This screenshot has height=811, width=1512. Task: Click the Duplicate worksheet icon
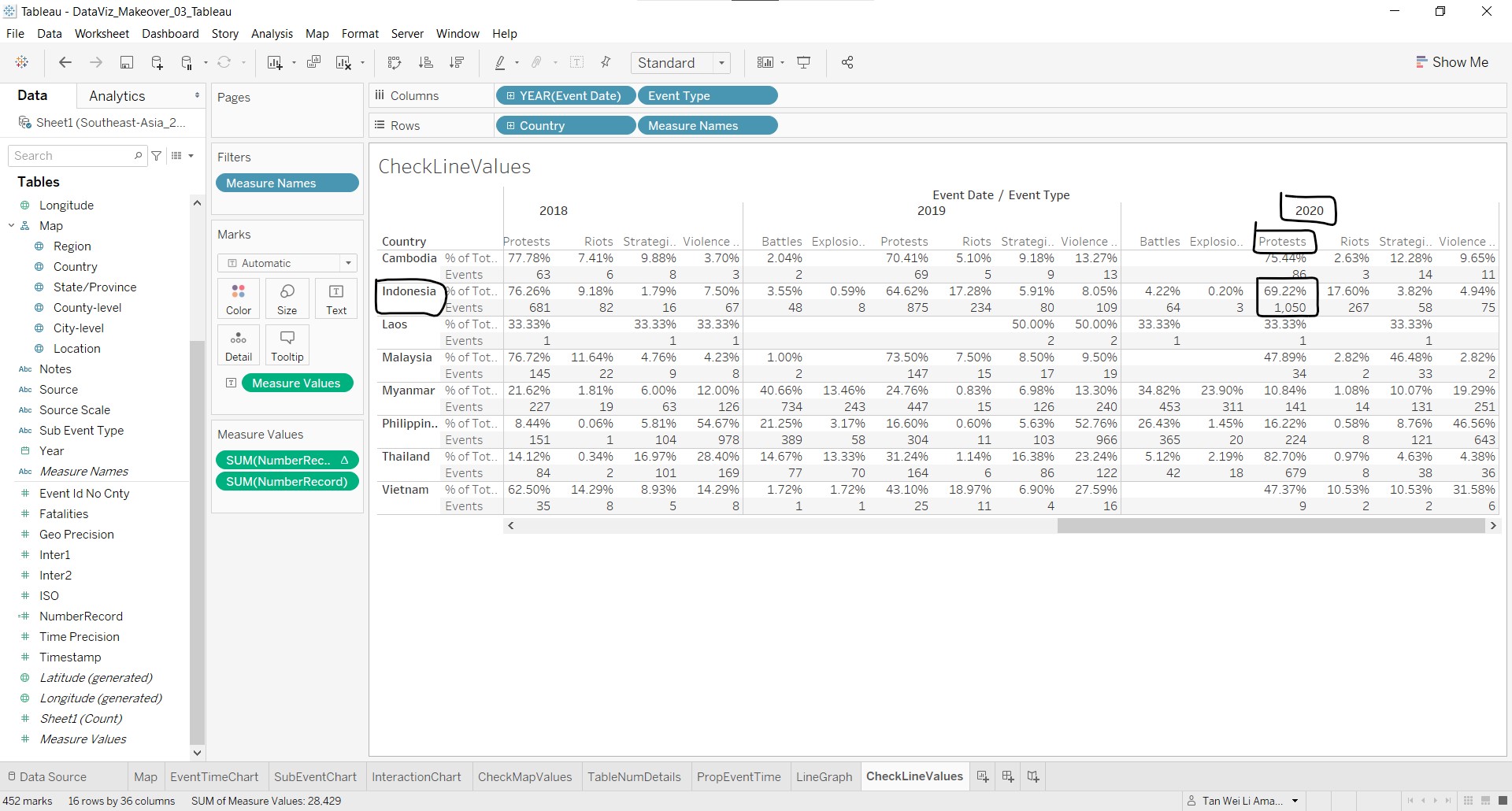[x=313, y=63]
